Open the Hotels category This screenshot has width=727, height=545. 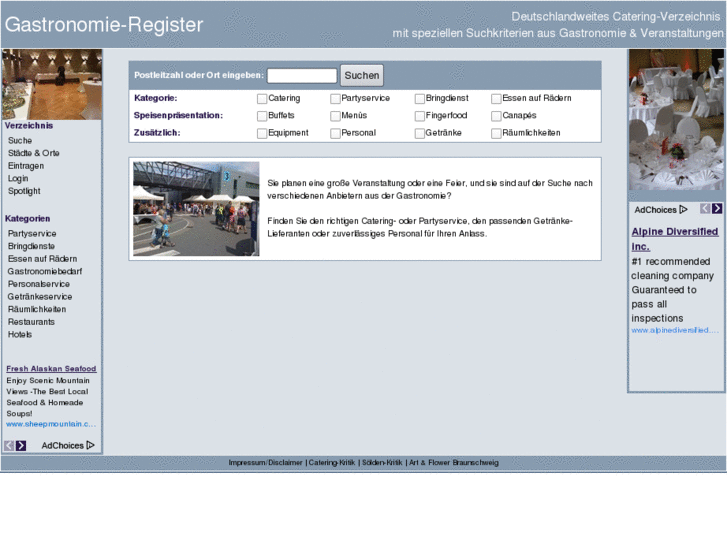[19, 334]
